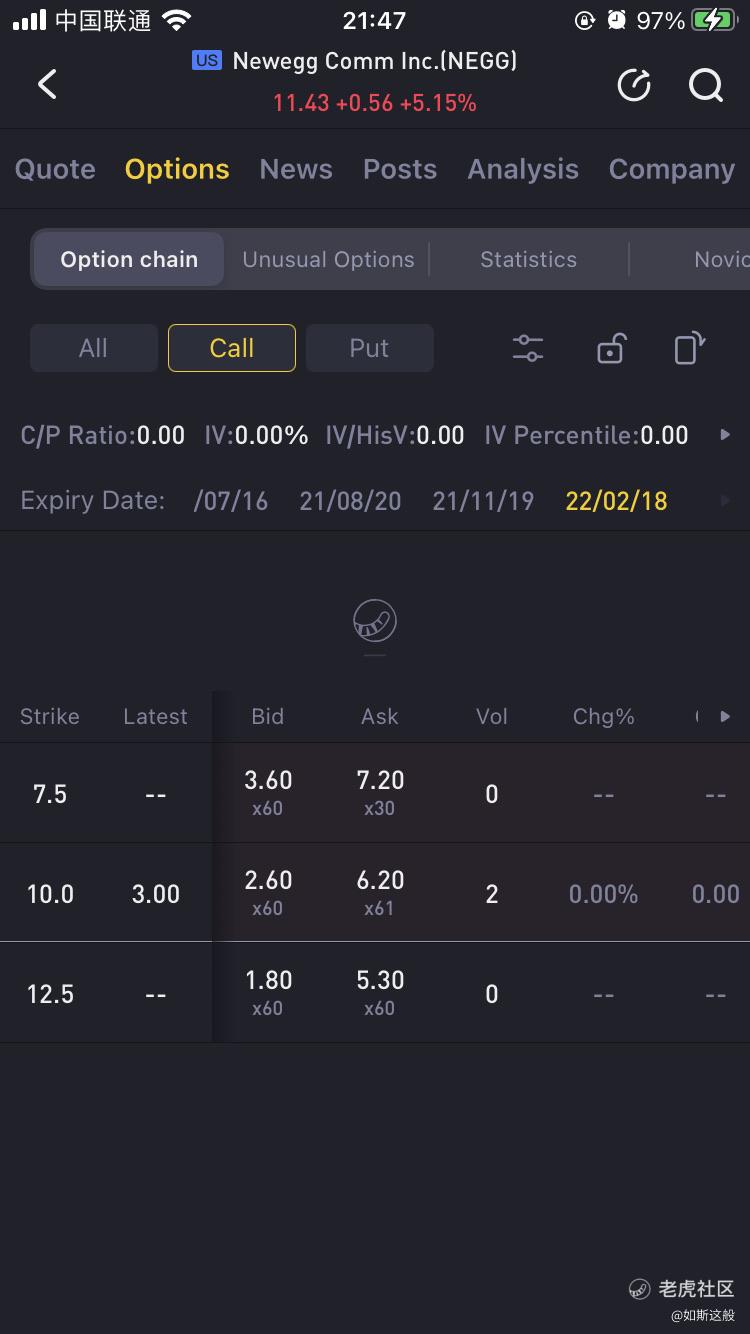Open option filter sliders icon
750x1334 pixels.
click(528, 348)
